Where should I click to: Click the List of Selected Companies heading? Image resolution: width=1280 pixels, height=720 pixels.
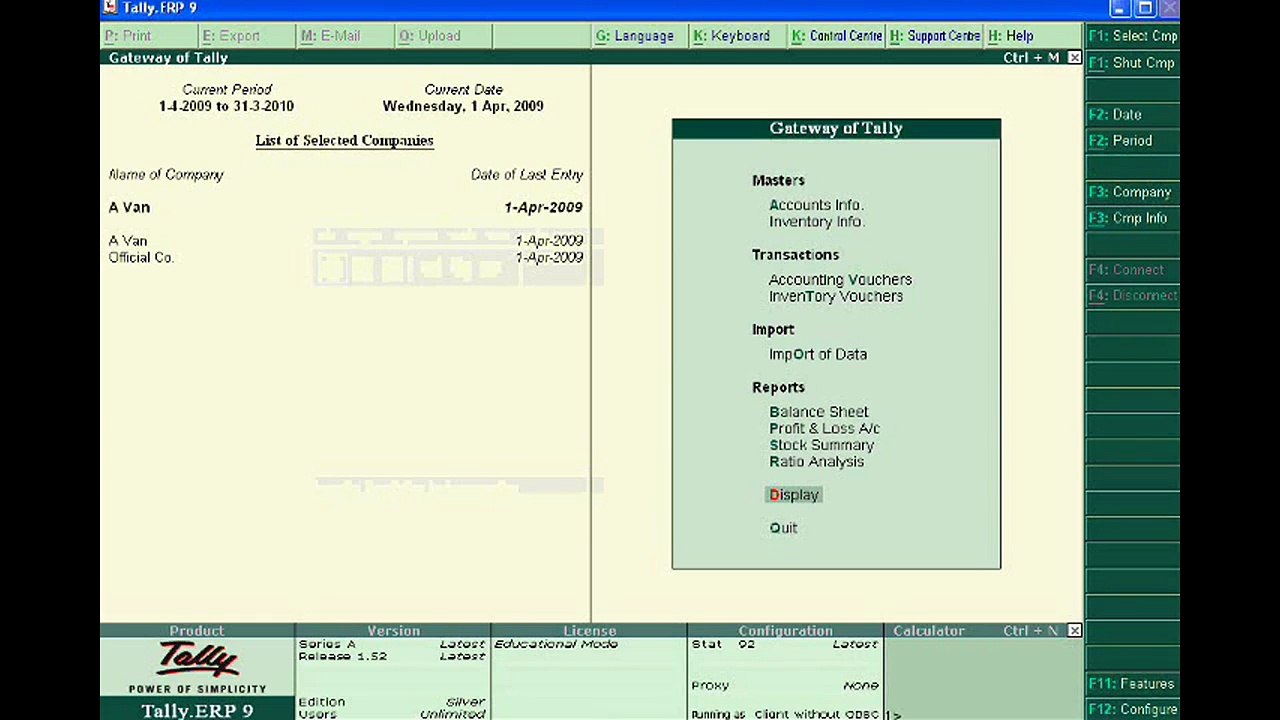(344, 141)
